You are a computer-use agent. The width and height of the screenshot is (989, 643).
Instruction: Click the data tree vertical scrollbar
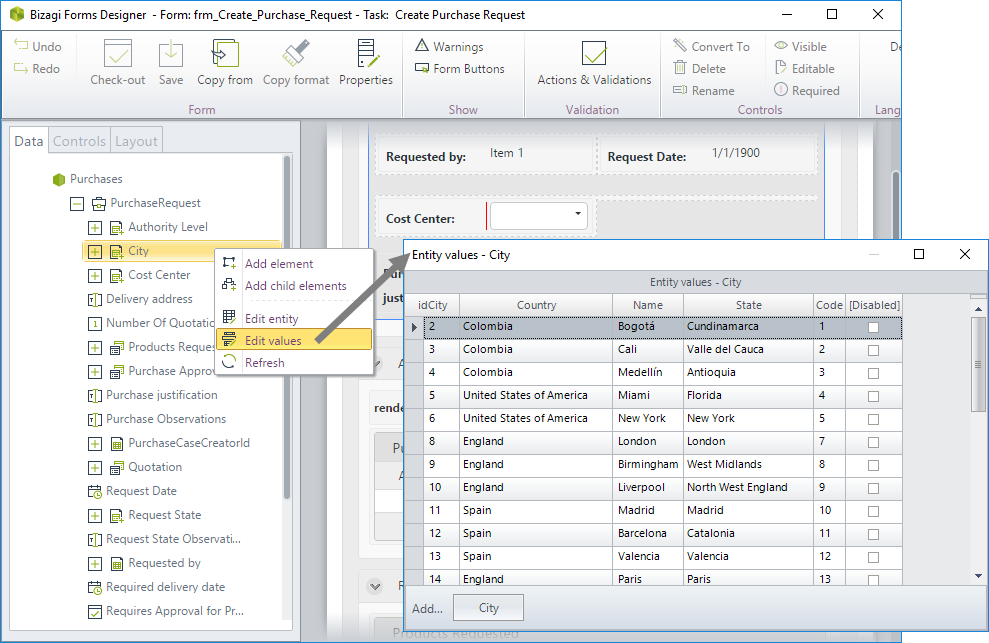pos(286,328)
